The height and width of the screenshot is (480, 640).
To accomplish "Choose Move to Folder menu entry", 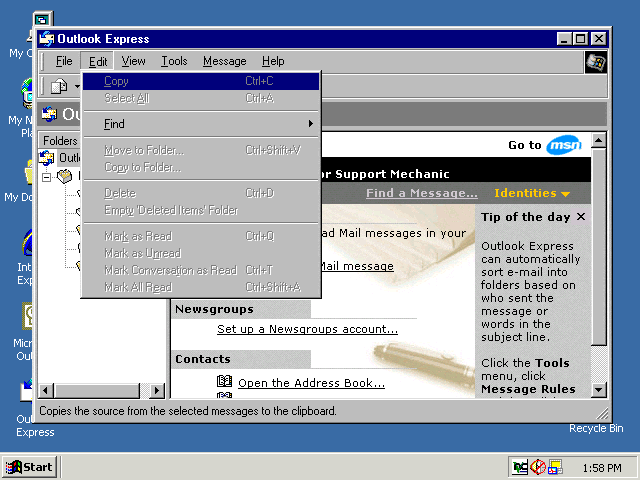I will point(201,150).
